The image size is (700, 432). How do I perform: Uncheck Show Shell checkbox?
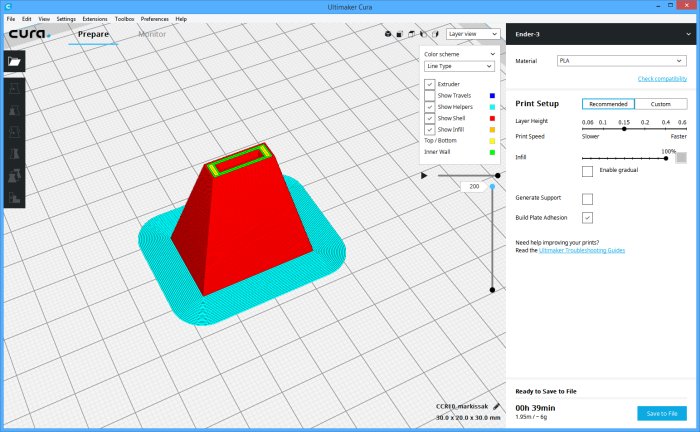coord(429,118)
